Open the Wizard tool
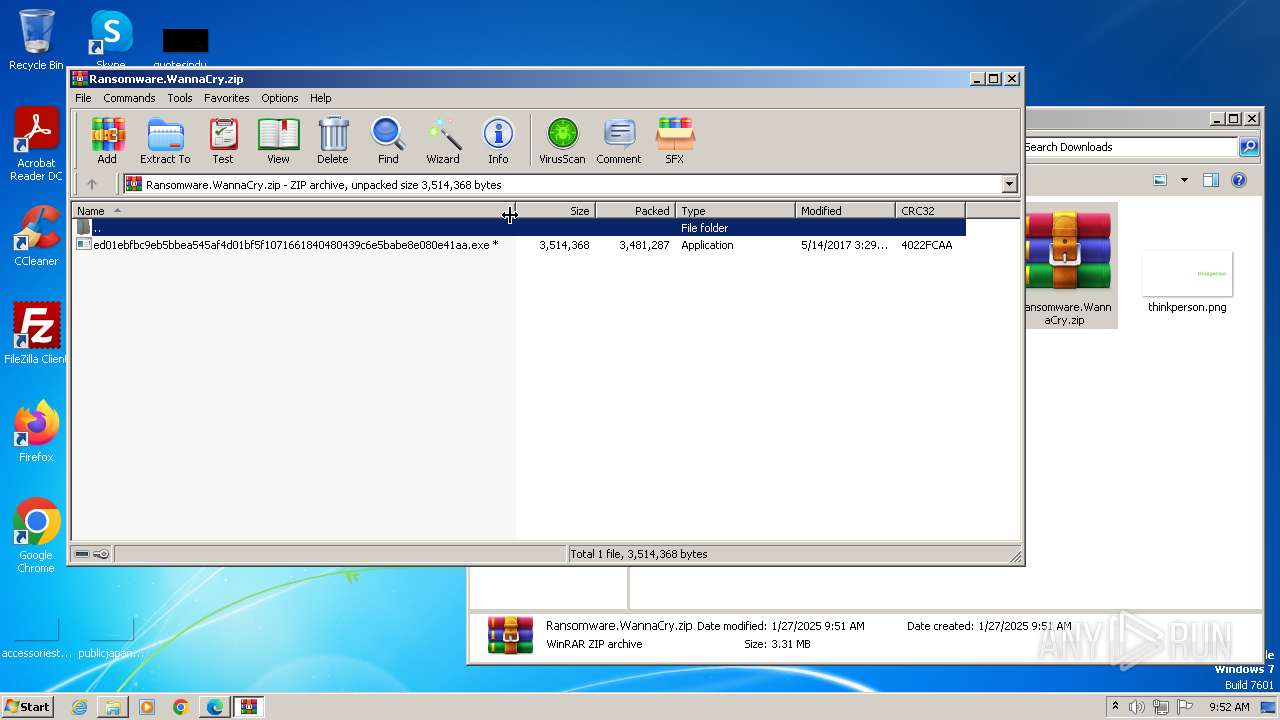Viewport: 1280px width, 720px height. click(443, 140)
